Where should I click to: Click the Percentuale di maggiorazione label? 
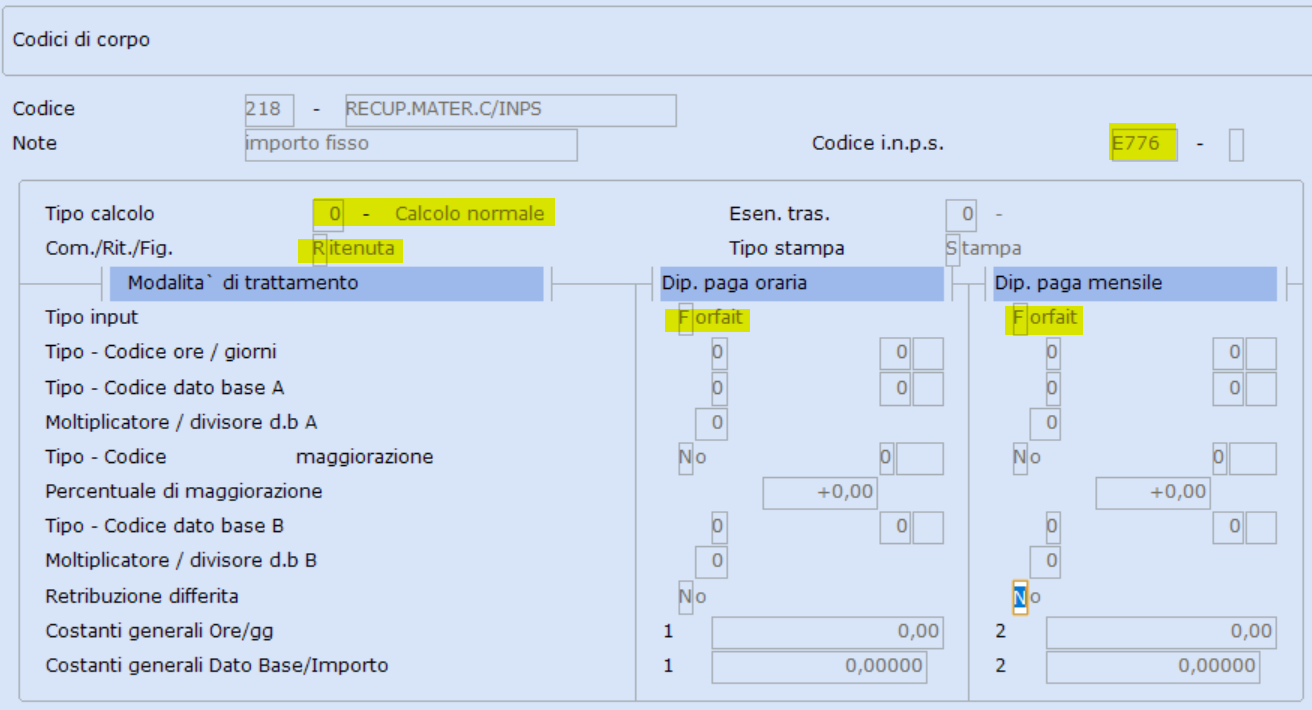point(184,492)
